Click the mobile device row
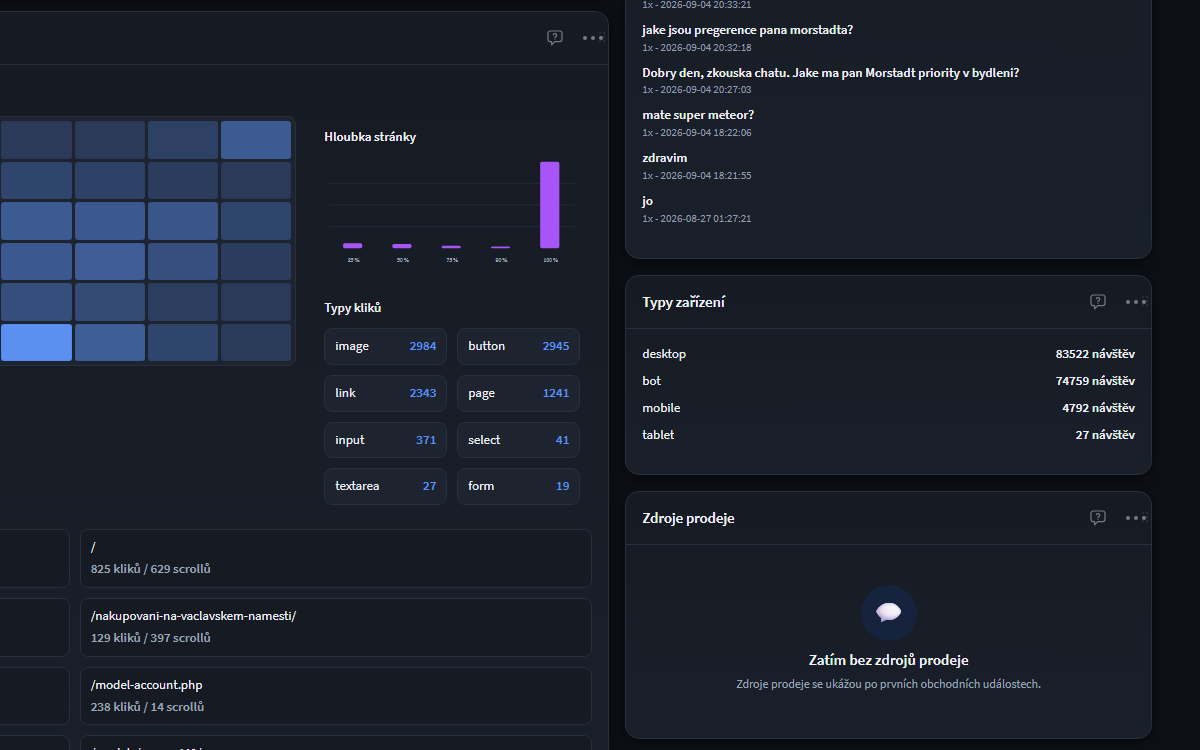 pos(888,408)
